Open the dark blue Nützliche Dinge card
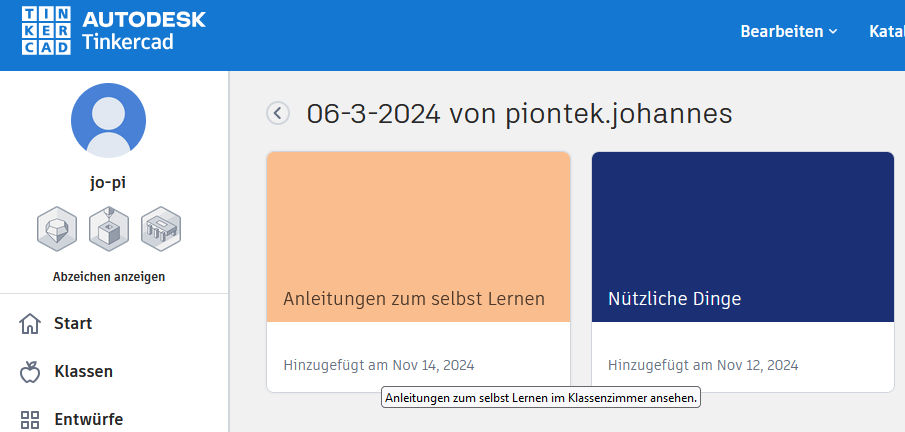 pos(742,237)
